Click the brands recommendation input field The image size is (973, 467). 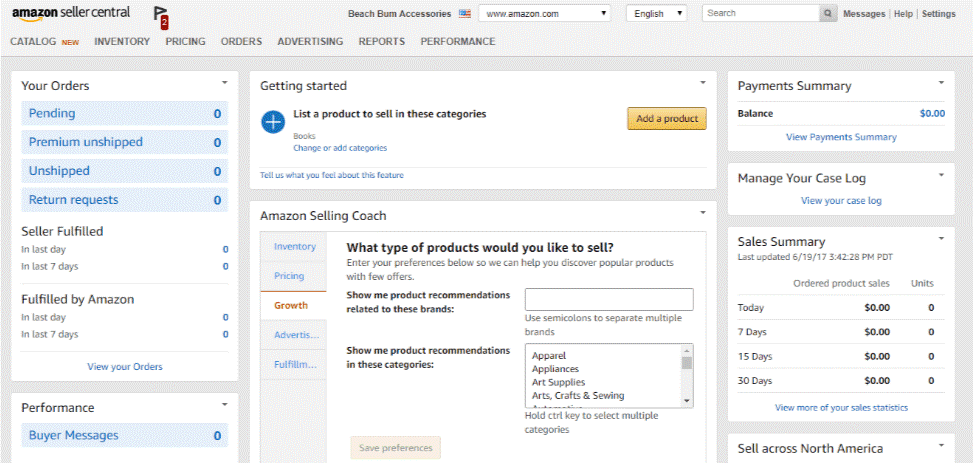609,300
